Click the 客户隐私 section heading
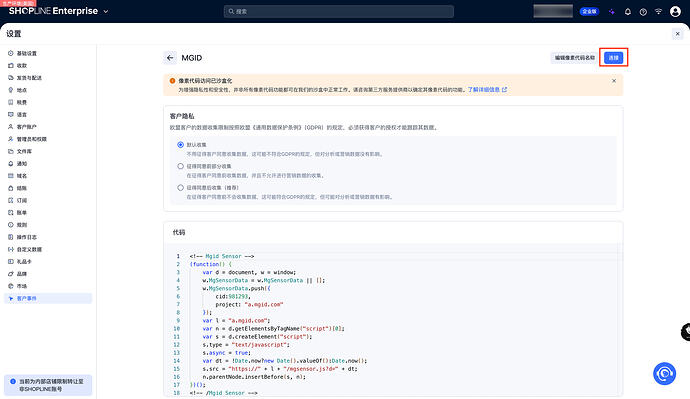690x399 pixels. [x=182, y=116]
